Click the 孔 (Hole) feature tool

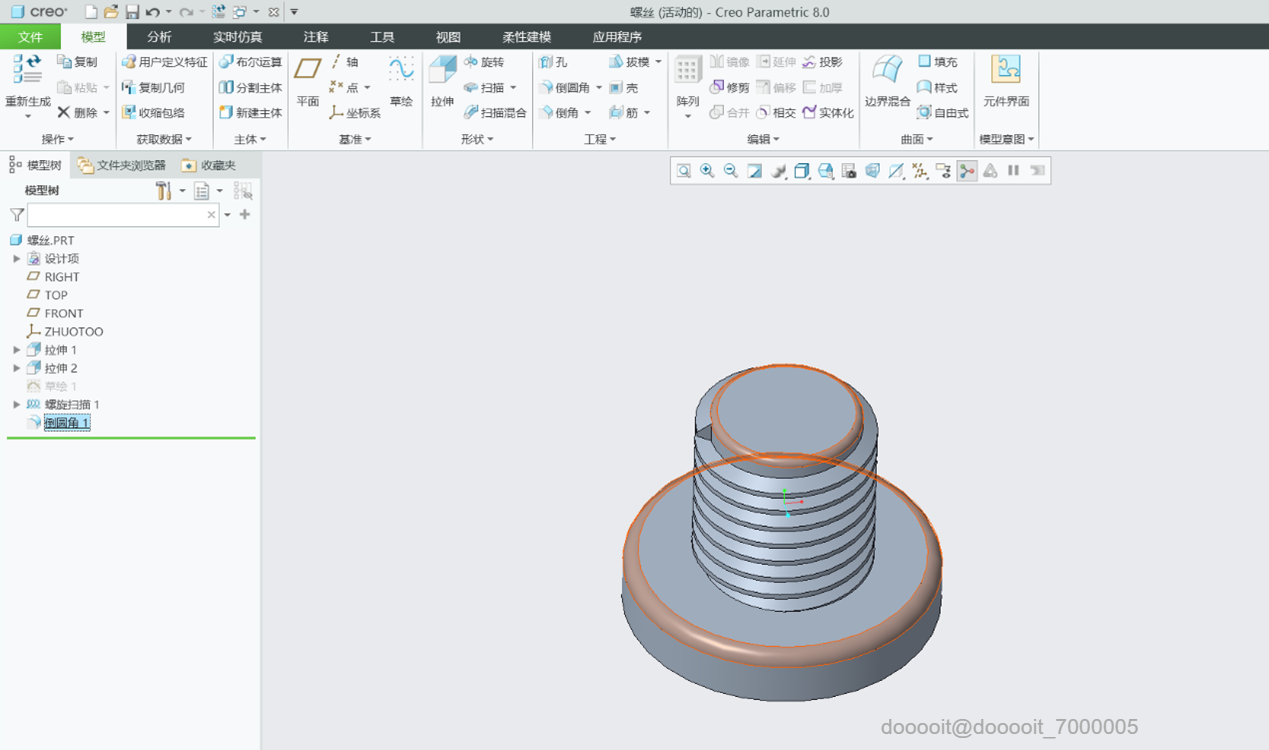click(553, 62)
